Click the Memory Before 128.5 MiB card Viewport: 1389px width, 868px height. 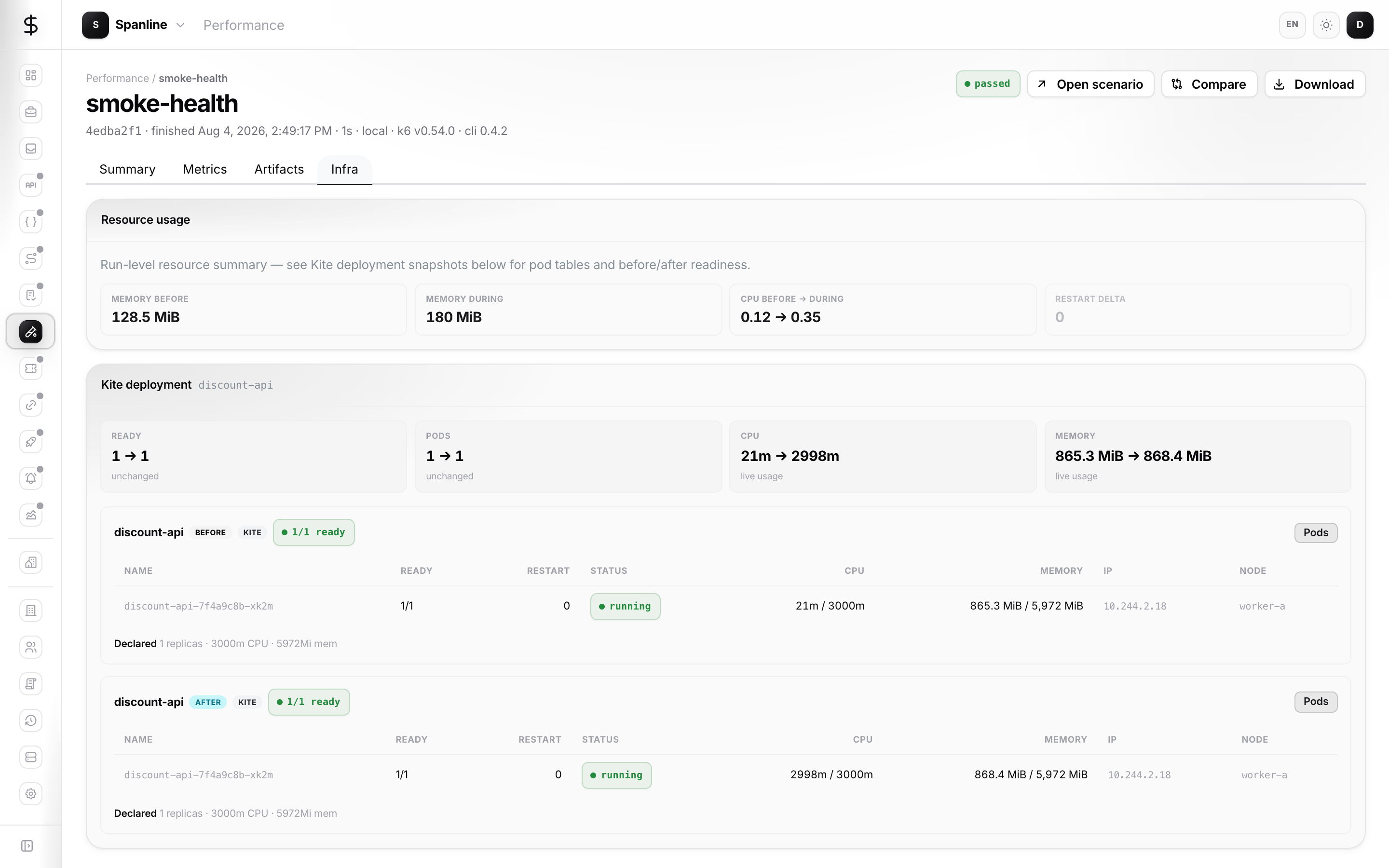pos(254,310)
